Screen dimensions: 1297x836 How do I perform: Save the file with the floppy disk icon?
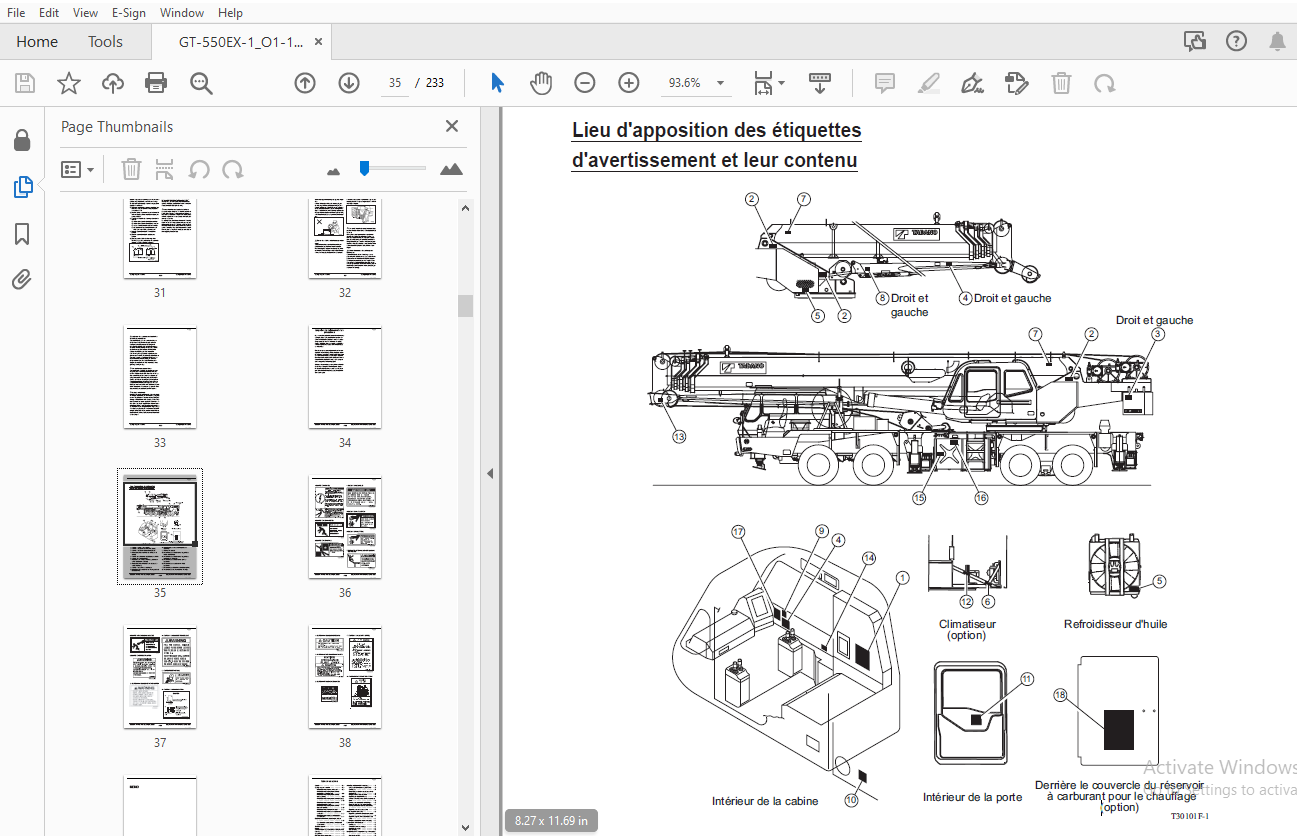click(x=24, y=83)
